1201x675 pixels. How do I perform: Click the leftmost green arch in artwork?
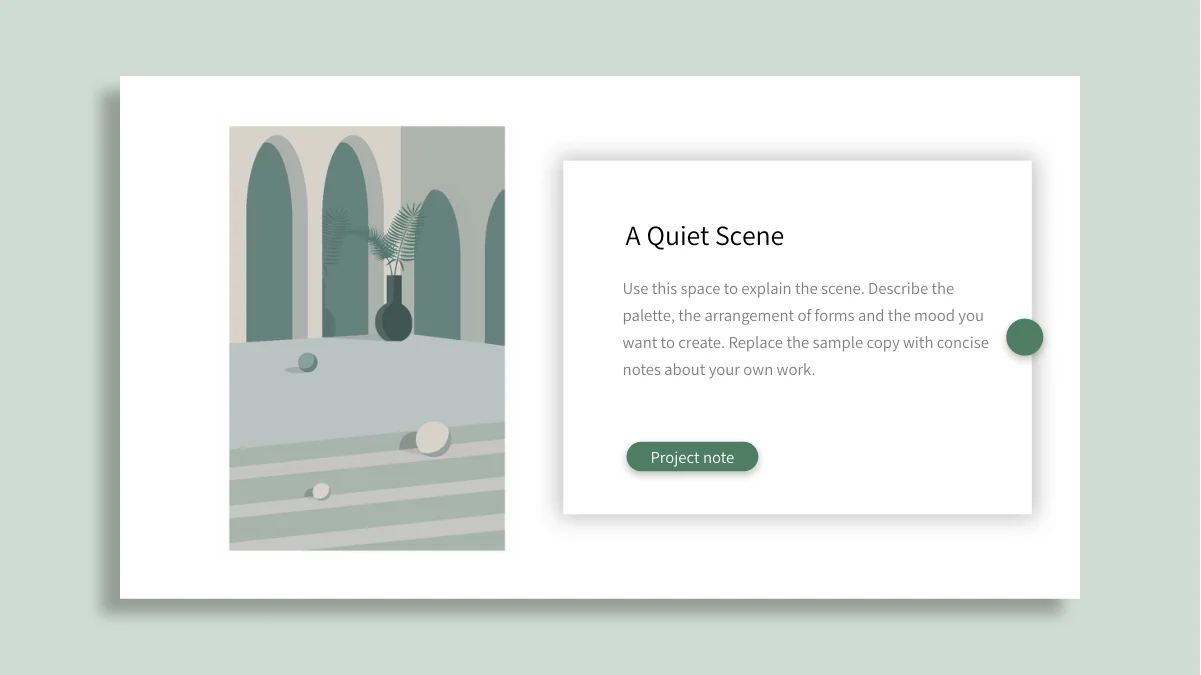[x=269, y=240]
